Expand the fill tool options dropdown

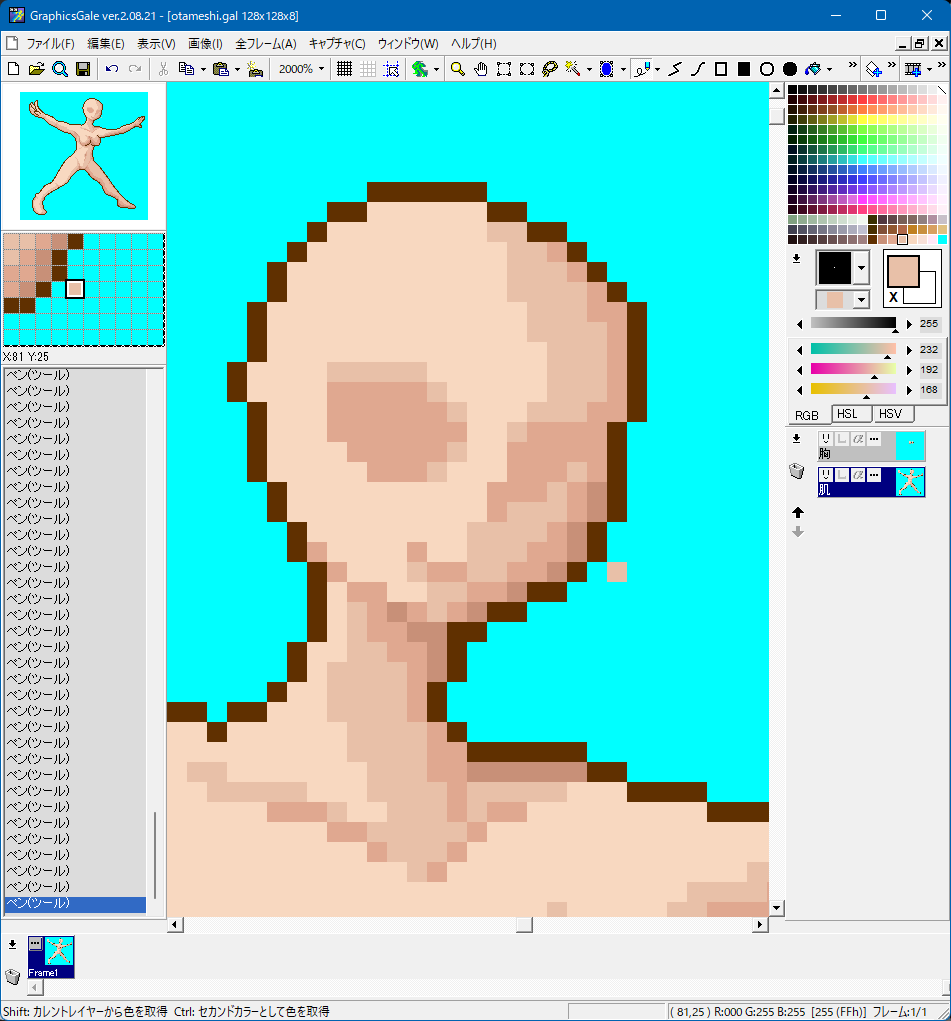click(829, 69)
